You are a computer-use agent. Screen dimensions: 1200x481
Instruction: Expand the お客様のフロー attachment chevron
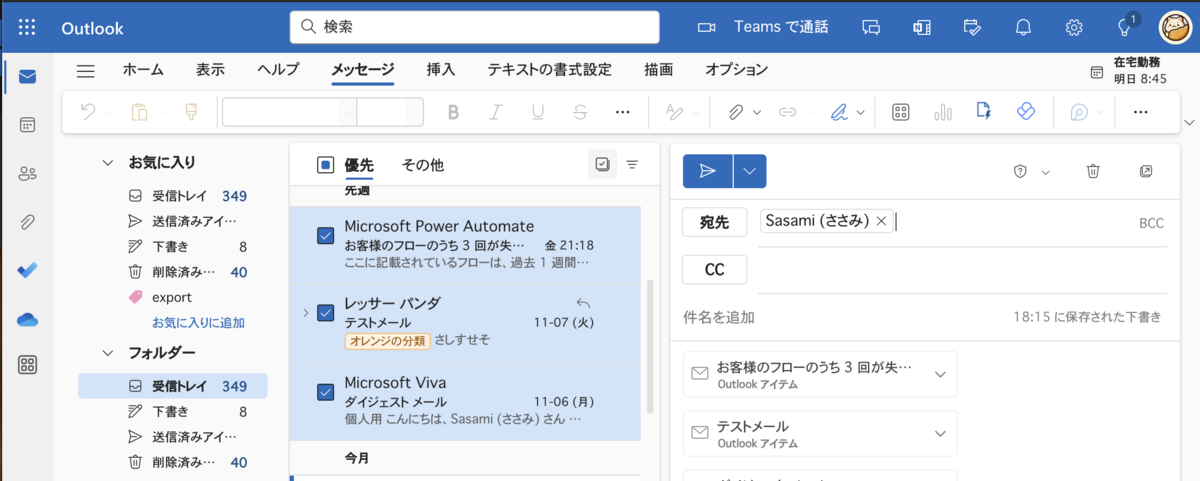939,374
